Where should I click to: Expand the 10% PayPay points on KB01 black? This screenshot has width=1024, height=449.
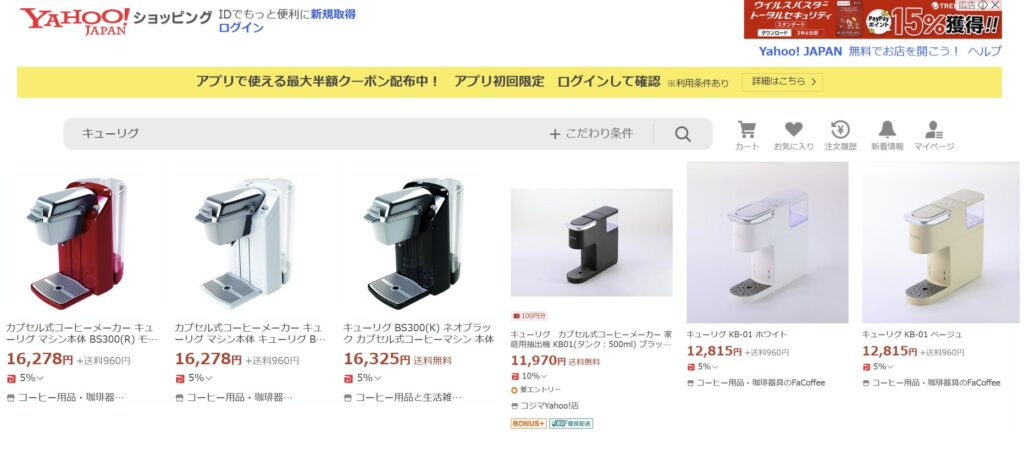tap(529, 376)
